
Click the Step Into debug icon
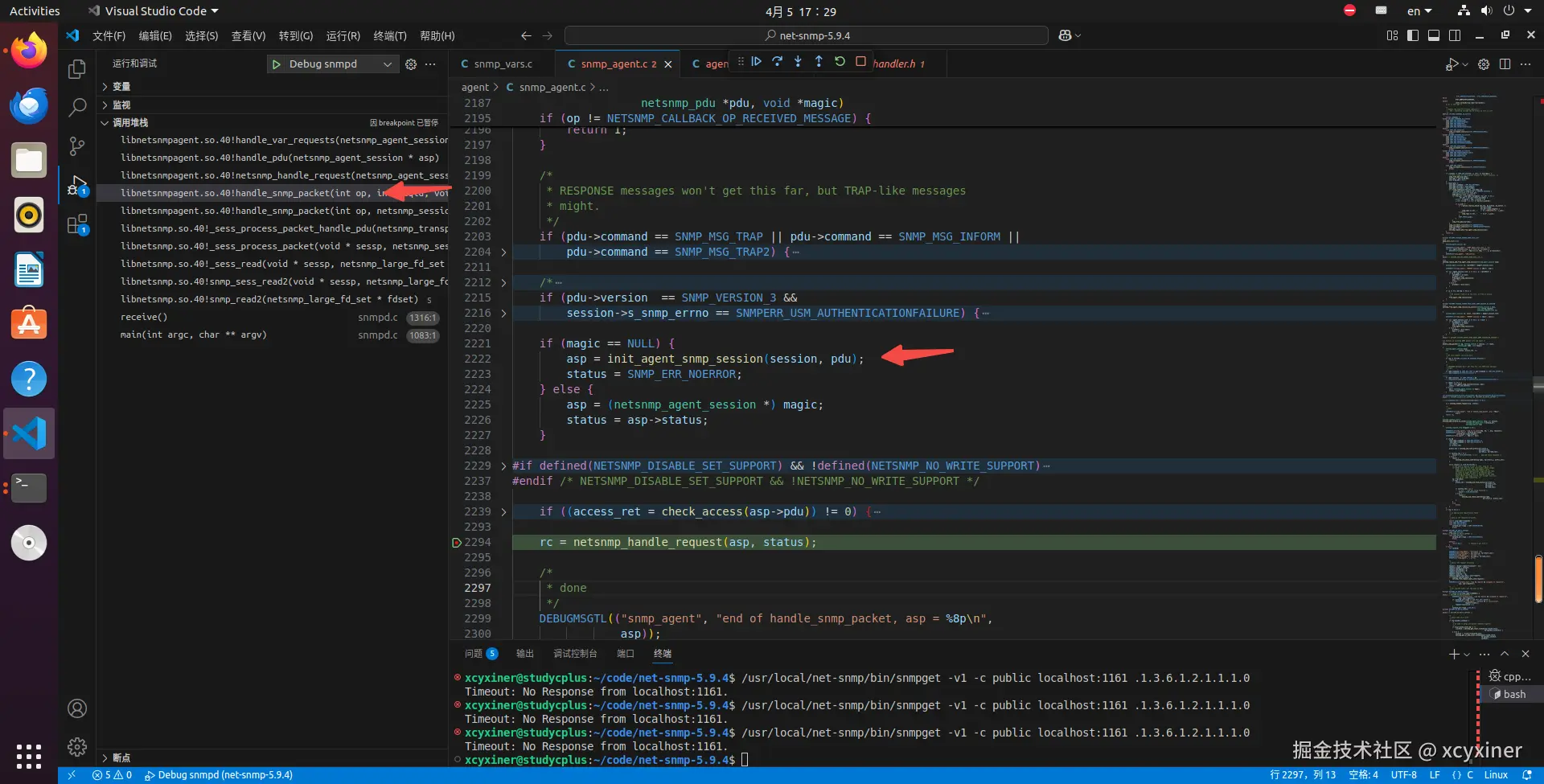click(798, 62)
